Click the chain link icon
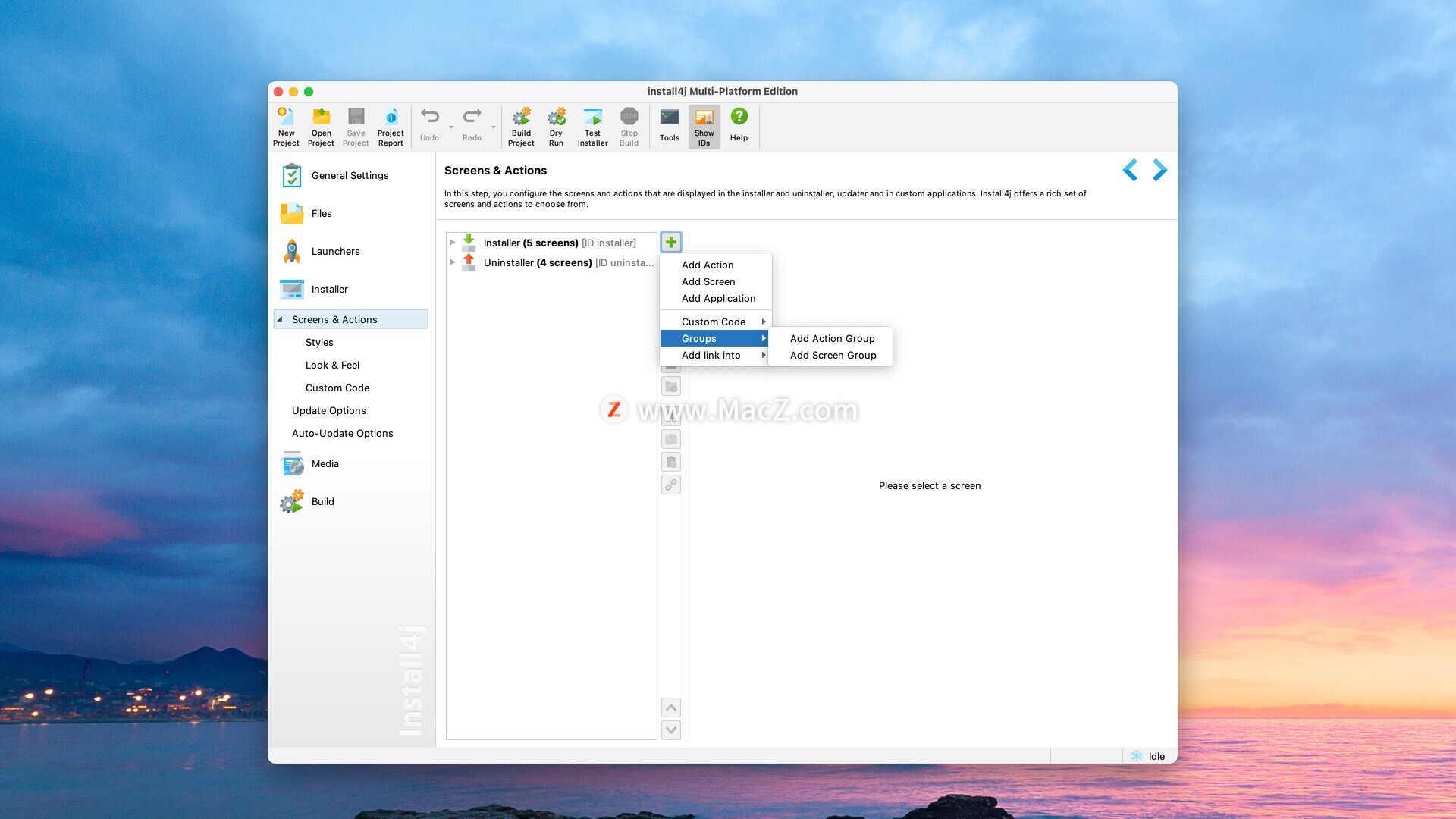Viewport: 1456px width, 819px height. (x=671, y=485)
